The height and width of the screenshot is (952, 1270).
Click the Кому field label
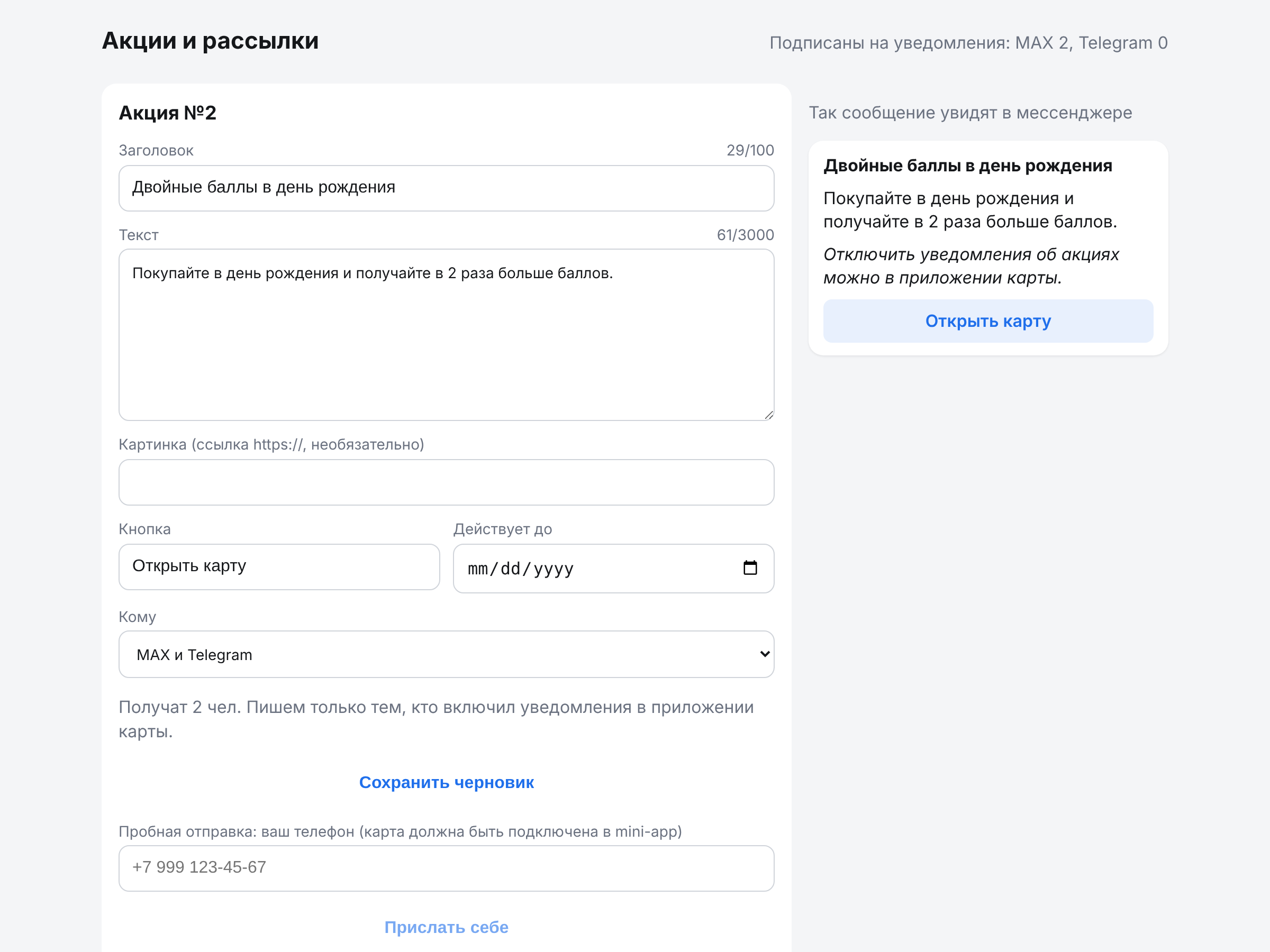click(137, 617)
